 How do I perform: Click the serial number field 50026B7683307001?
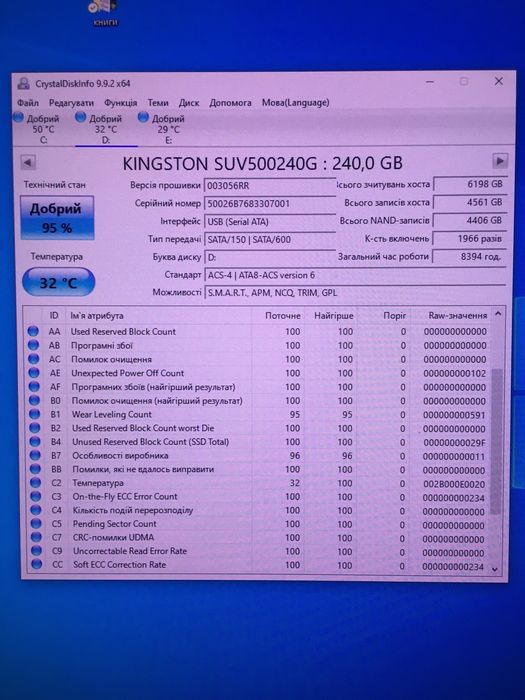tap(270, 204)
